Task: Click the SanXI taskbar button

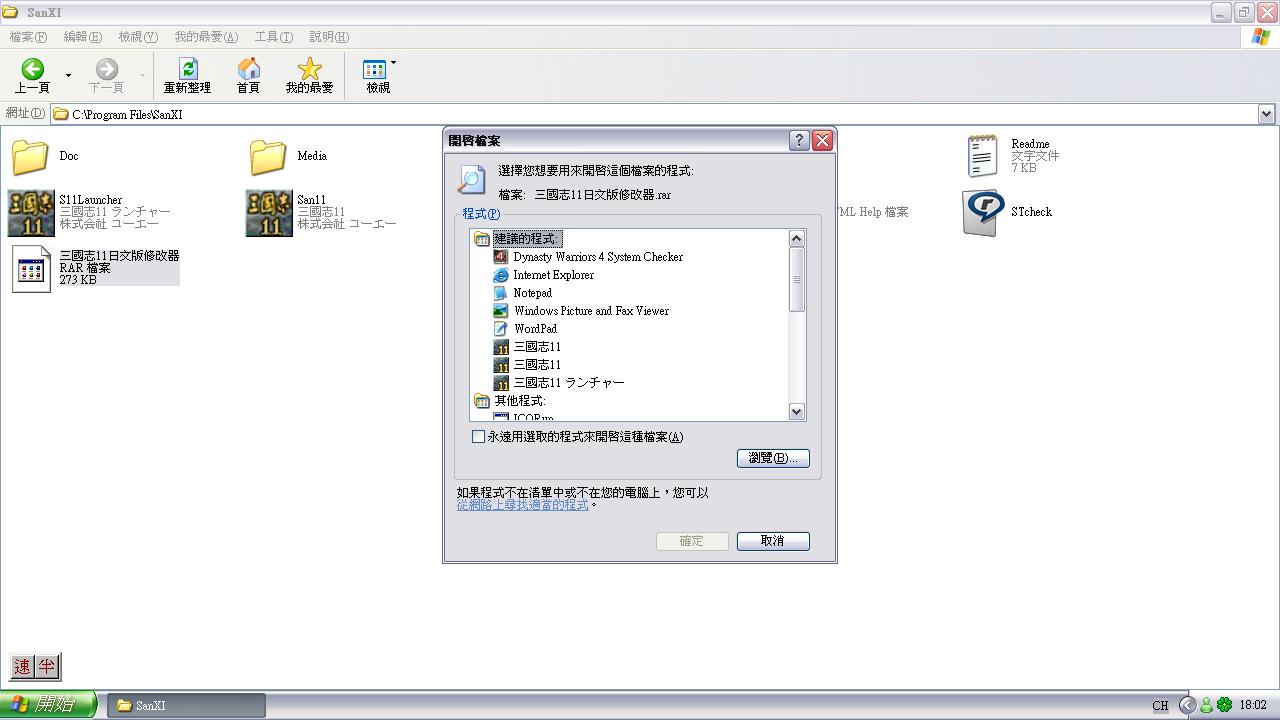Action: pyautogui.click(x=187, y=705)
